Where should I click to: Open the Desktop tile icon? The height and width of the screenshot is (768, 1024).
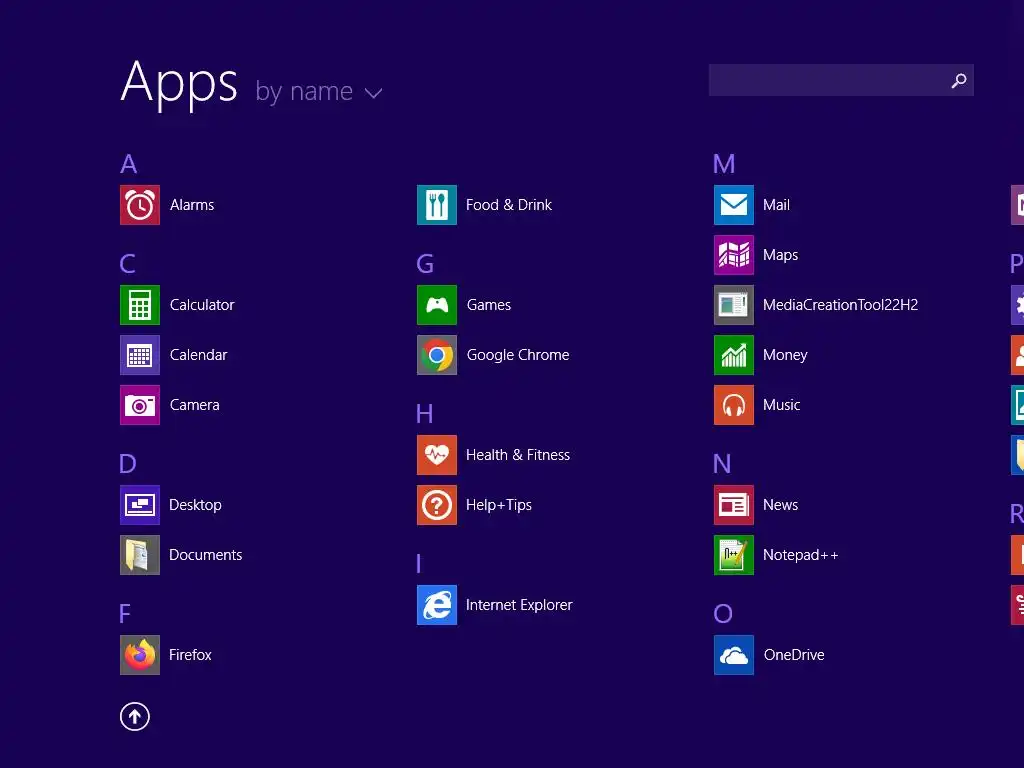tap(140, 505)
